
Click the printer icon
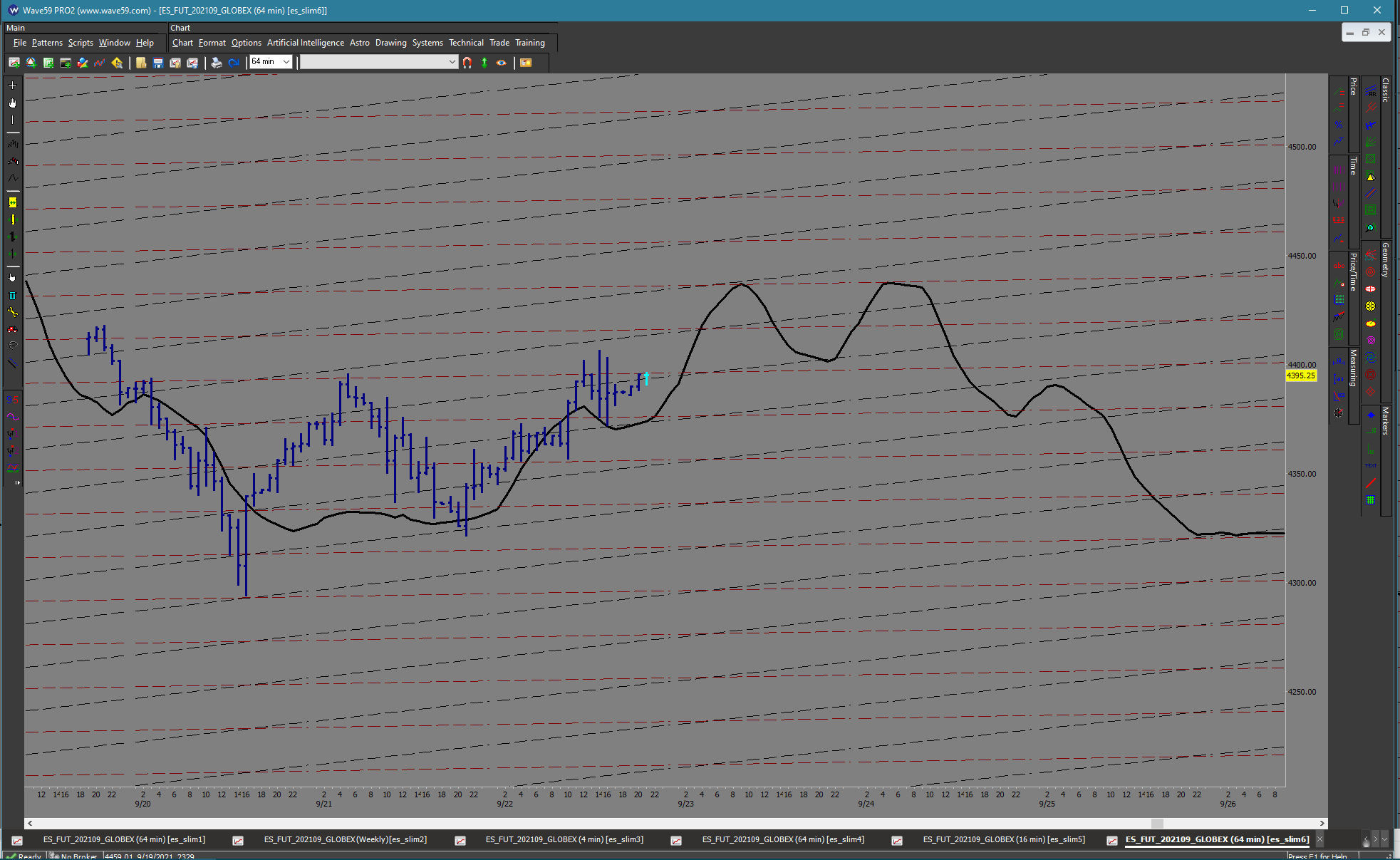[217, 63]
